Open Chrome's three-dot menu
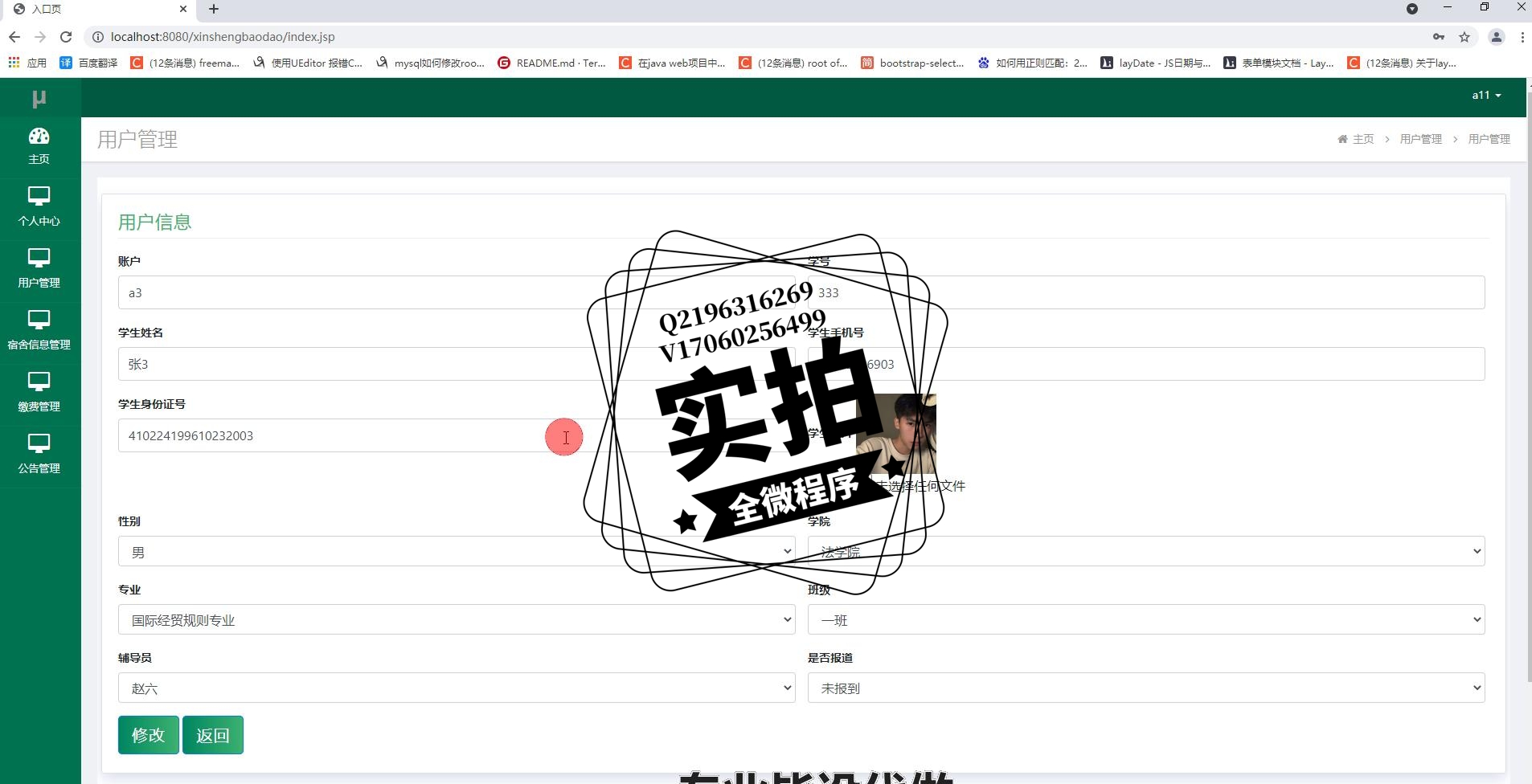The height and width of the screenshot is (784, 1532). (1522, 37)
